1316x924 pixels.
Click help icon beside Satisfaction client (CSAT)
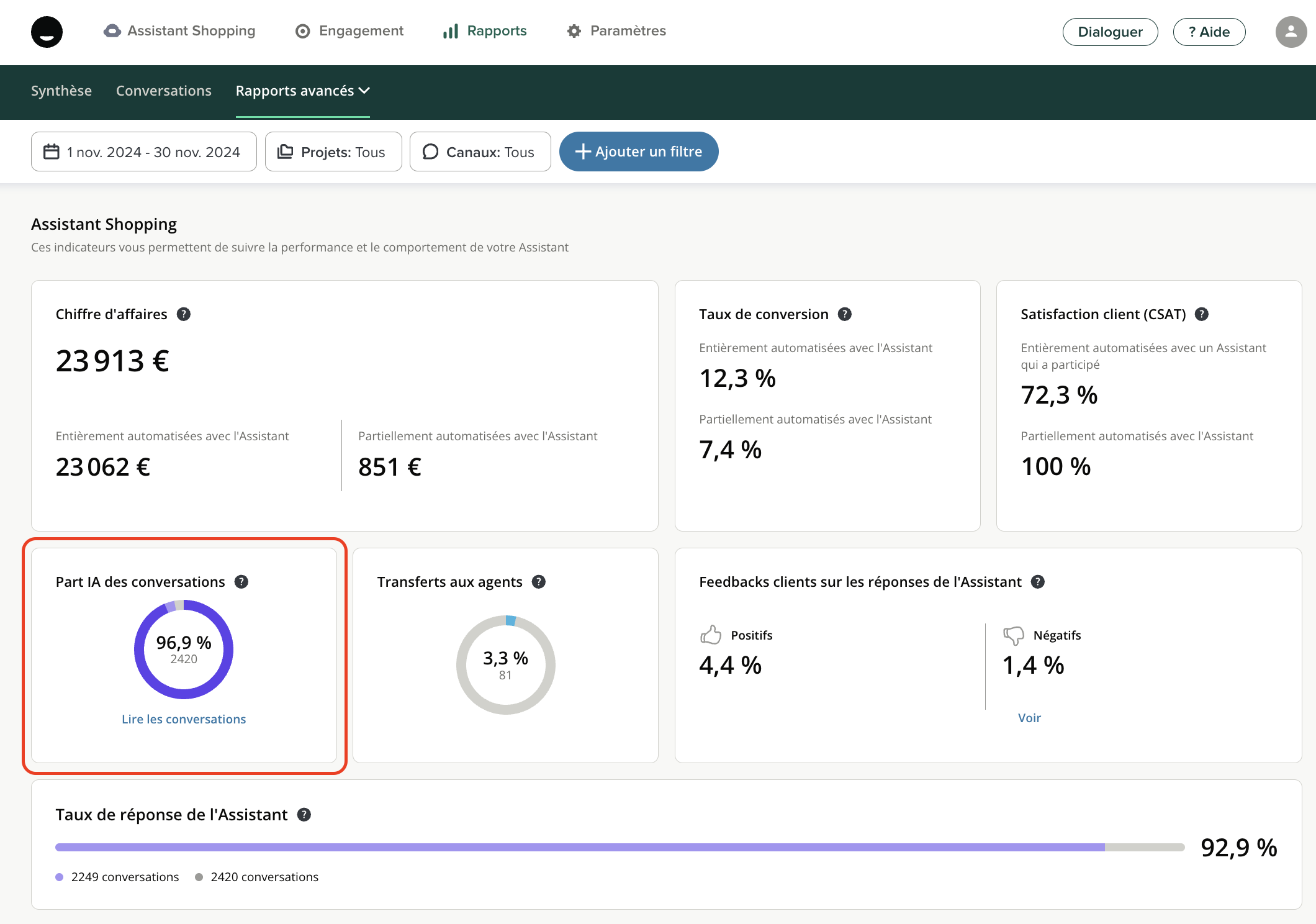click(1202, 314)
